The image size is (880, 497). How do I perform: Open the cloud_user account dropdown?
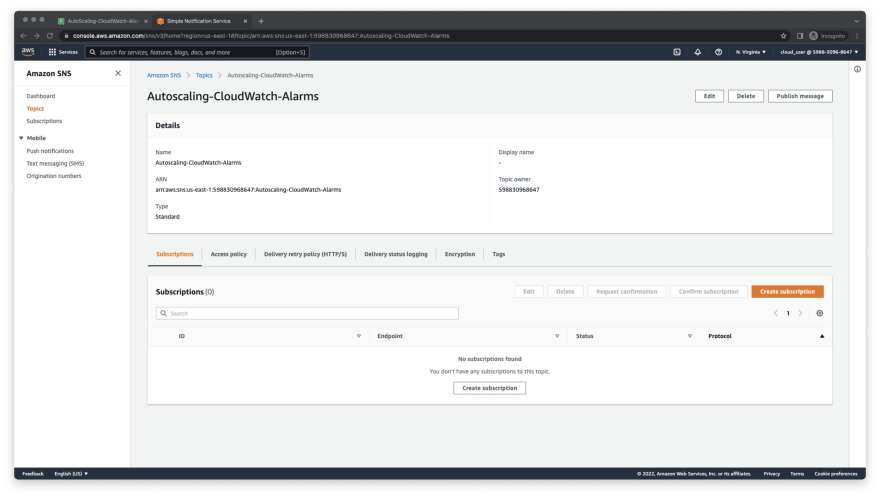click(819, 52)
